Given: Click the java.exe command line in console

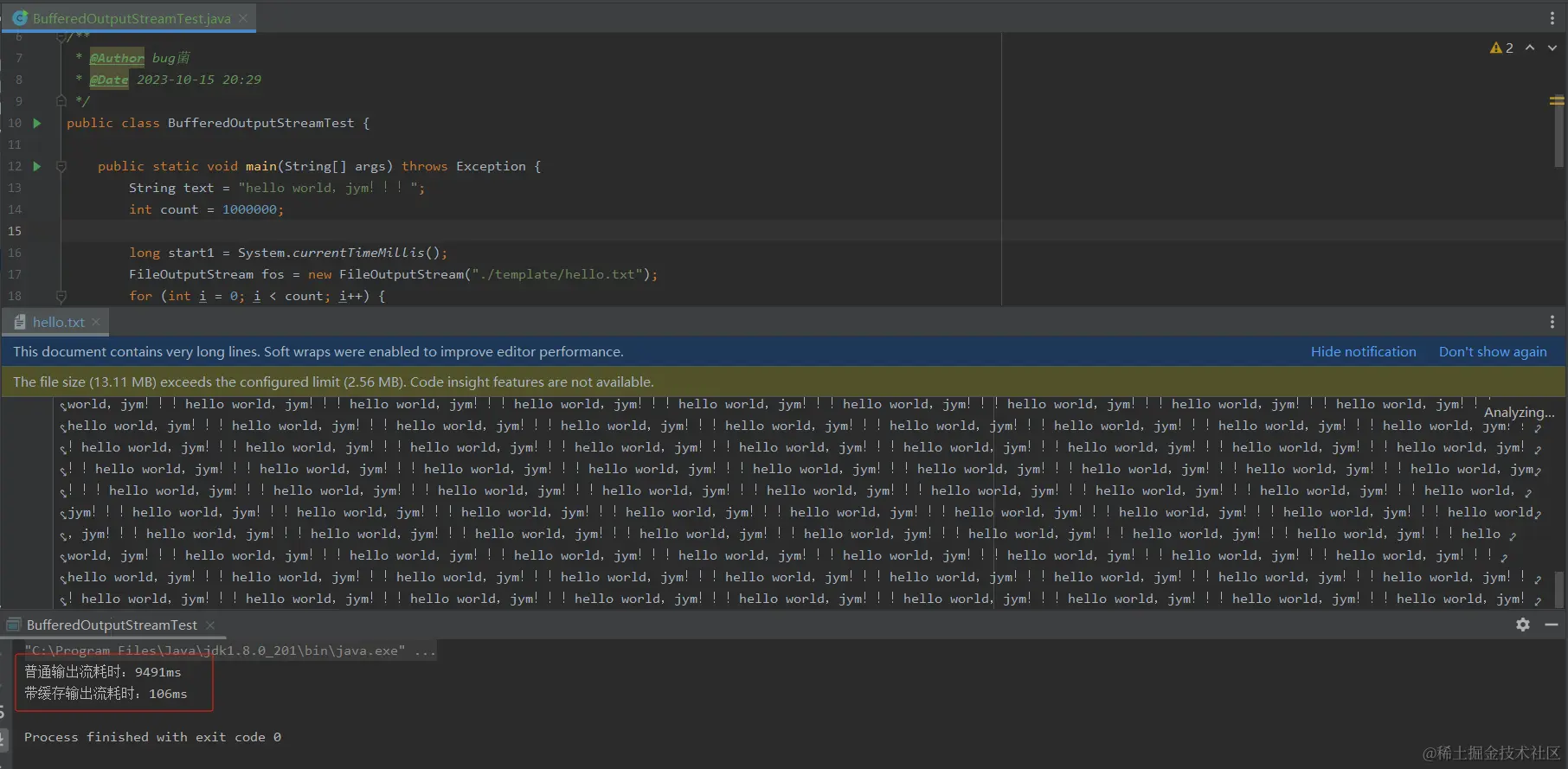Looking at the screenshot, I should pyautogui.click(x=230, y=650).
